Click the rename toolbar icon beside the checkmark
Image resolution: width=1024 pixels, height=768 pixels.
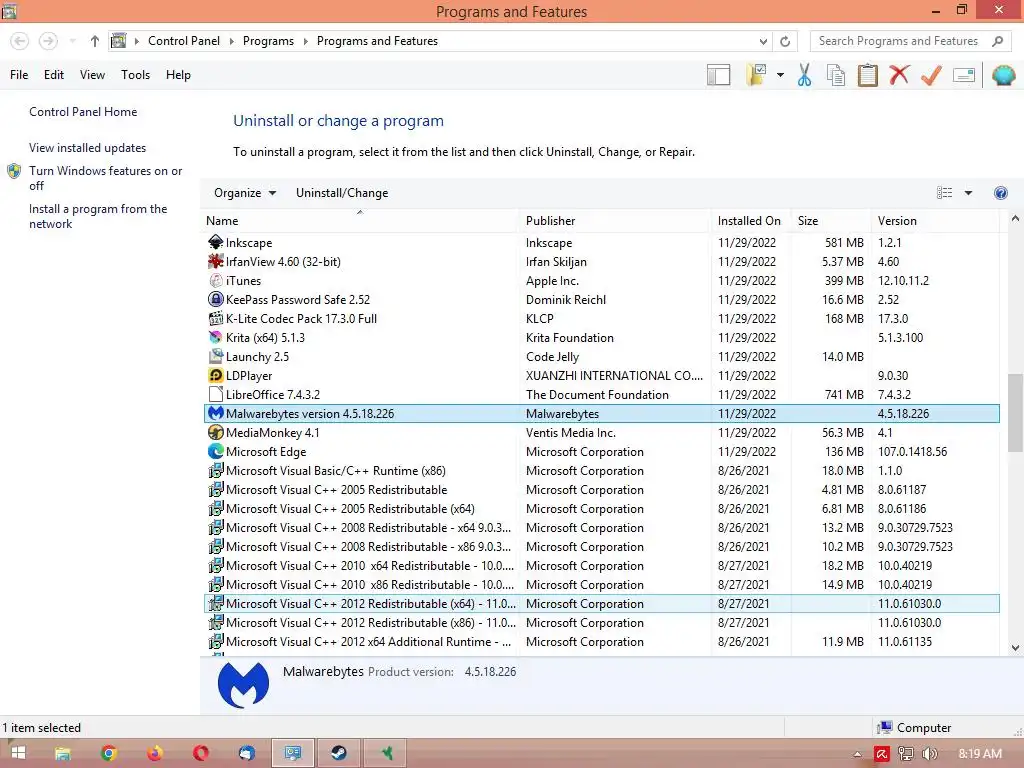pyautogui.click(x=964, y=75)
